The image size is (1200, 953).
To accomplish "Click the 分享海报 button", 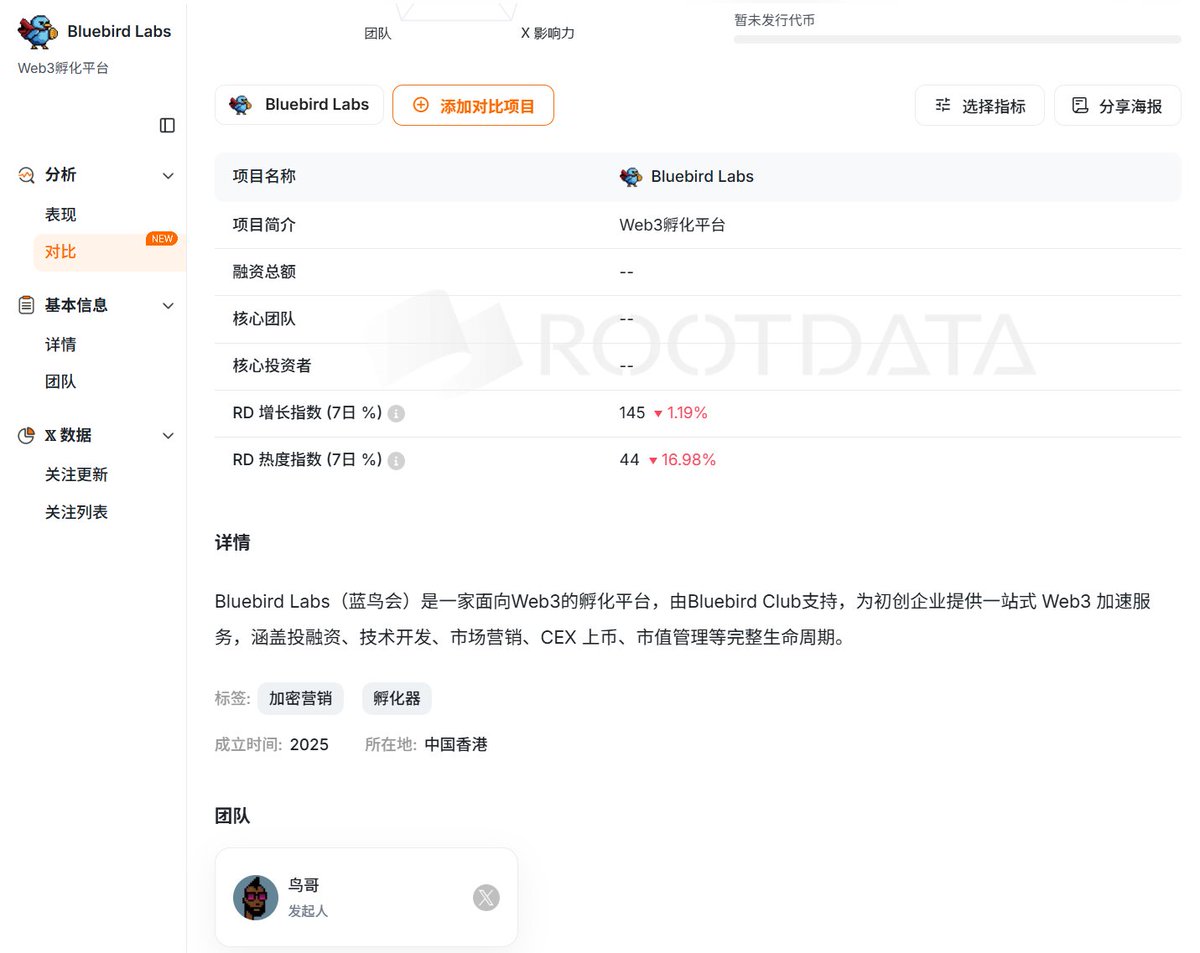I will 1118,105.
